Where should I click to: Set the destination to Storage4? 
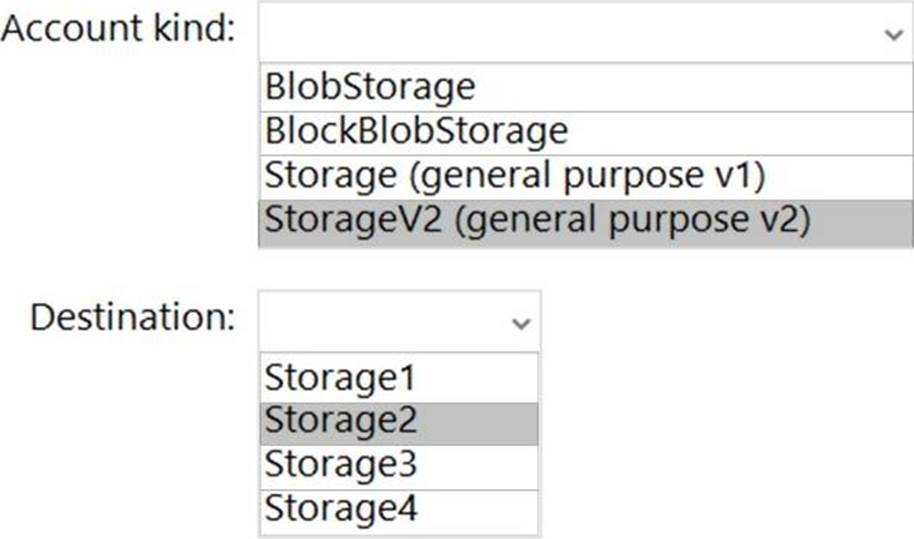[x=340, y=510]
